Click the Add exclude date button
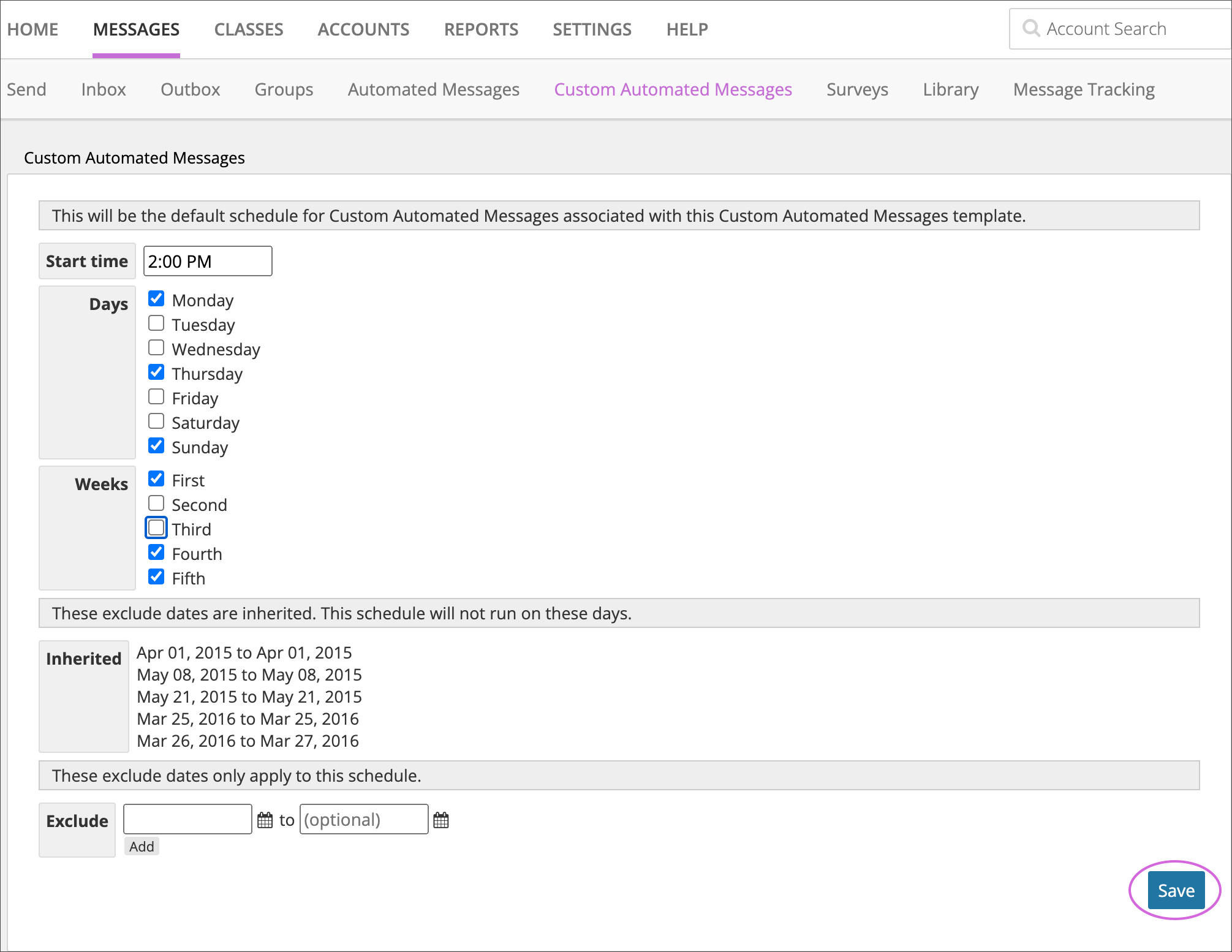The height and width of the screenshot is (952, 1232). pyautogui.click(x=142, y=846)
